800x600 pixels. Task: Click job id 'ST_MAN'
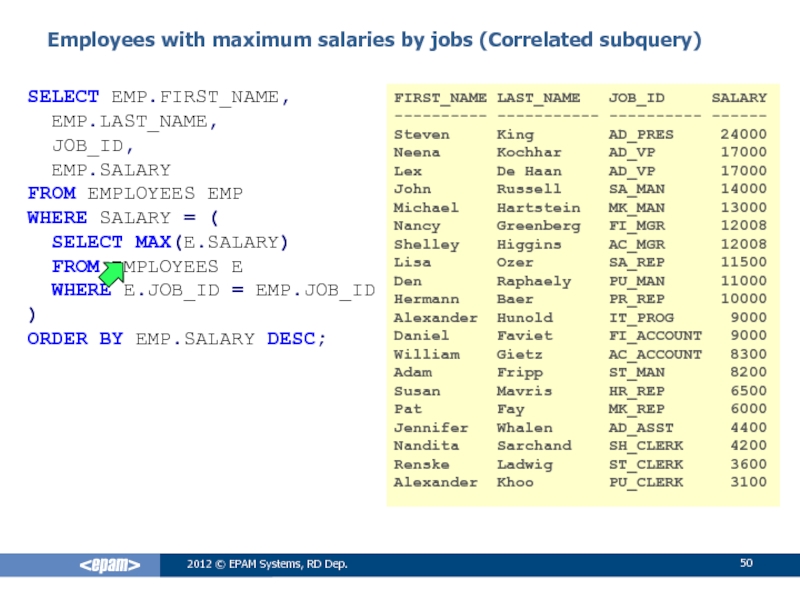pos(636,373)
